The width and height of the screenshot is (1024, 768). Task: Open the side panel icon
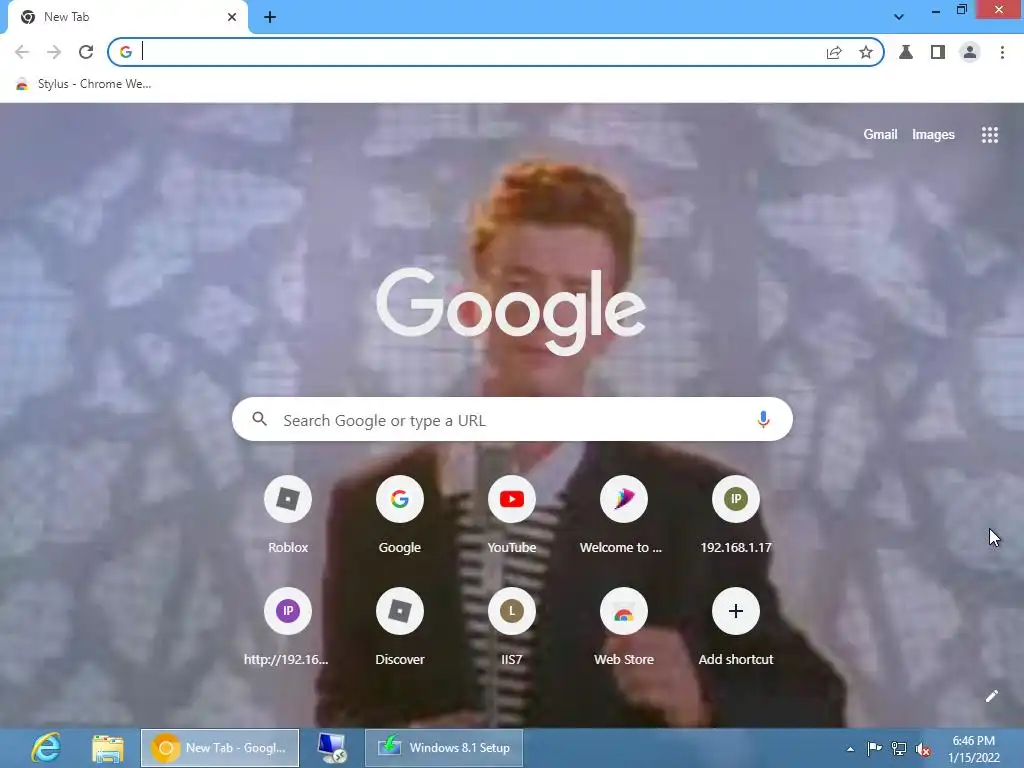click(938, 52)
